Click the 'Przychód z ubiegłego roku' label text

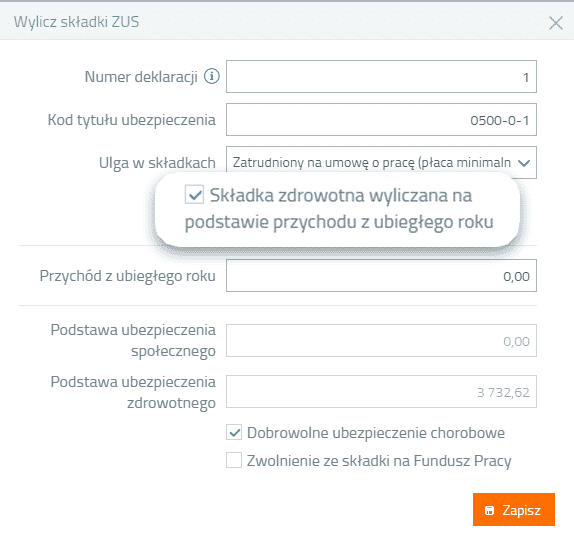(127, 276)
